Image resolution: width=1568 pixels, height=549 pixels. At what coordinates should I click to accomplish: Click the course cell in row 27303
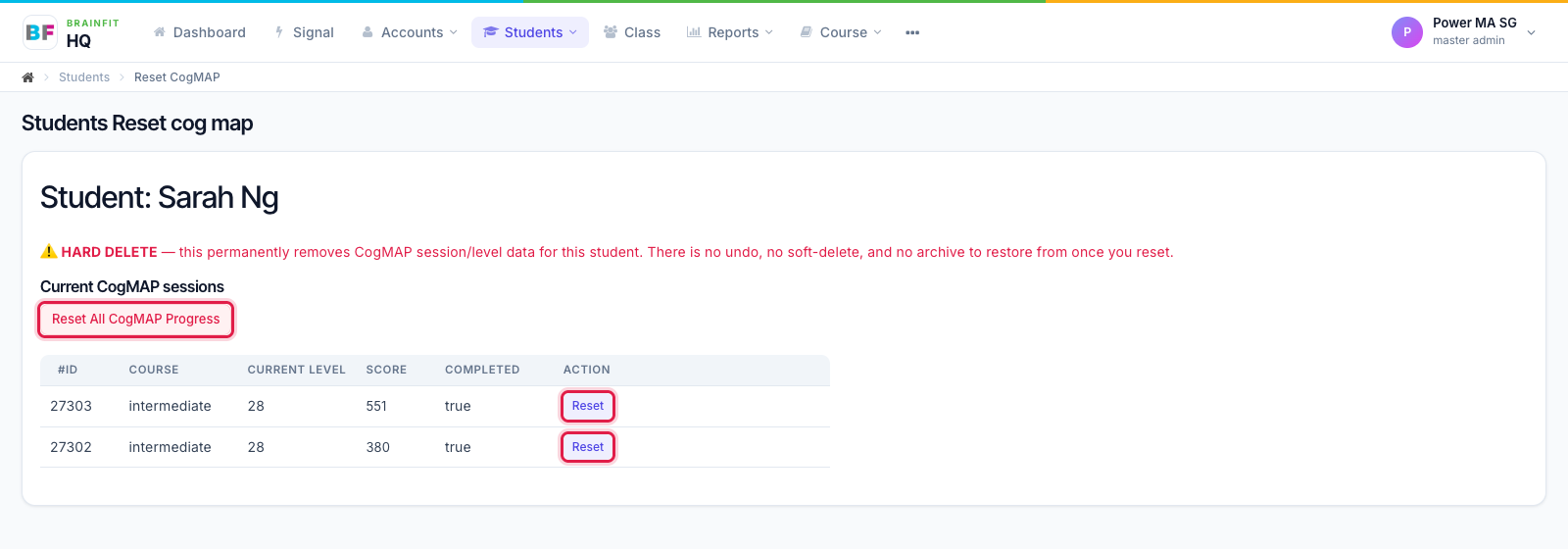pos(171,406)
